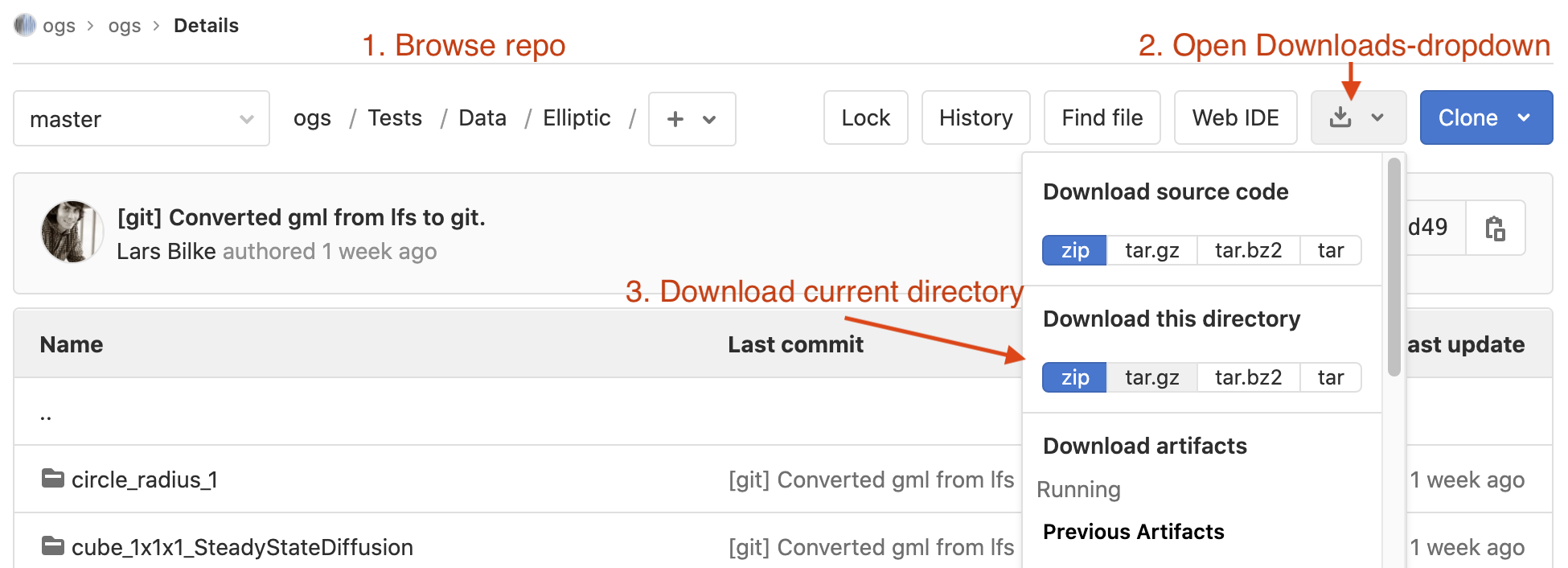The height and width of the screenshot is (568, 1568).
Task: Pick tar.bz2 under Download source code
Action: click(1248, 250)
